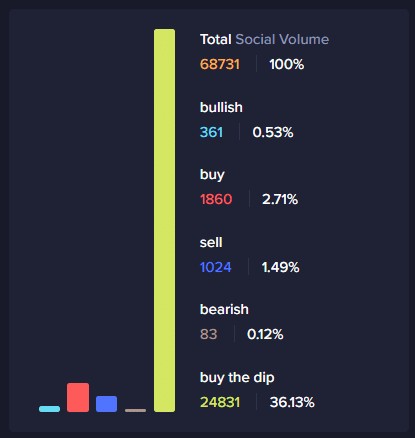Click the cyan bullish bar
The width and height of the screenshot is (415, 438).
coord(49,409)
